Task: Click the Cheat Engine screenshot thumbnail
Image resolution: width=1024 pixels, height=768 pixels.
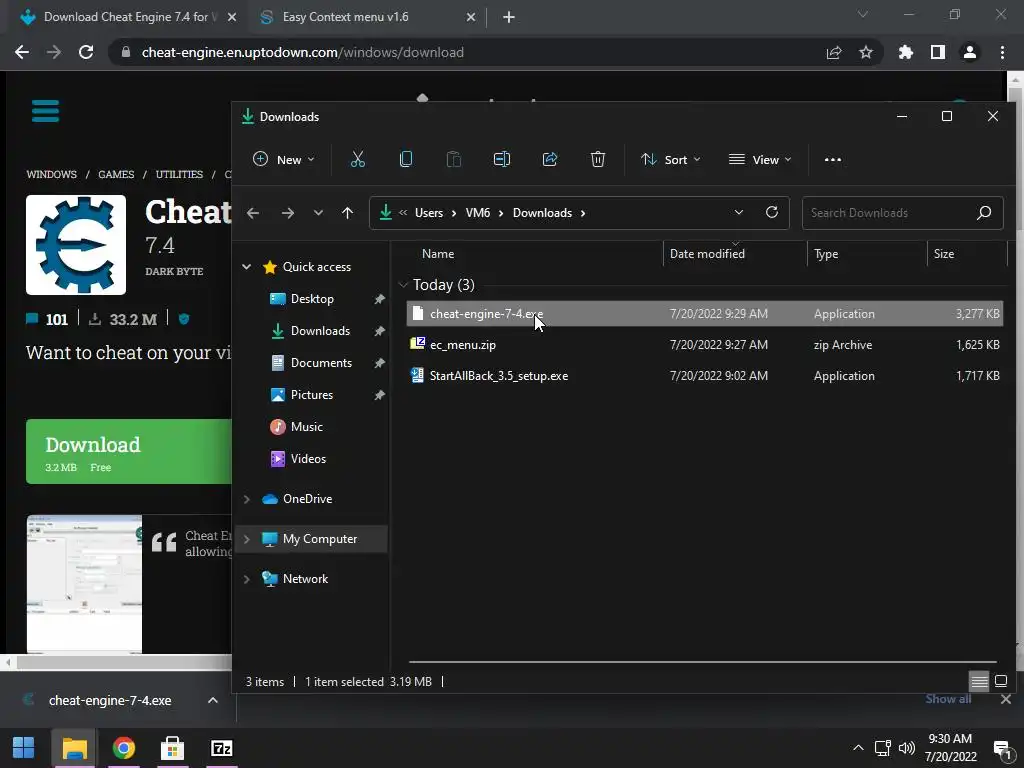Action: 84,584
